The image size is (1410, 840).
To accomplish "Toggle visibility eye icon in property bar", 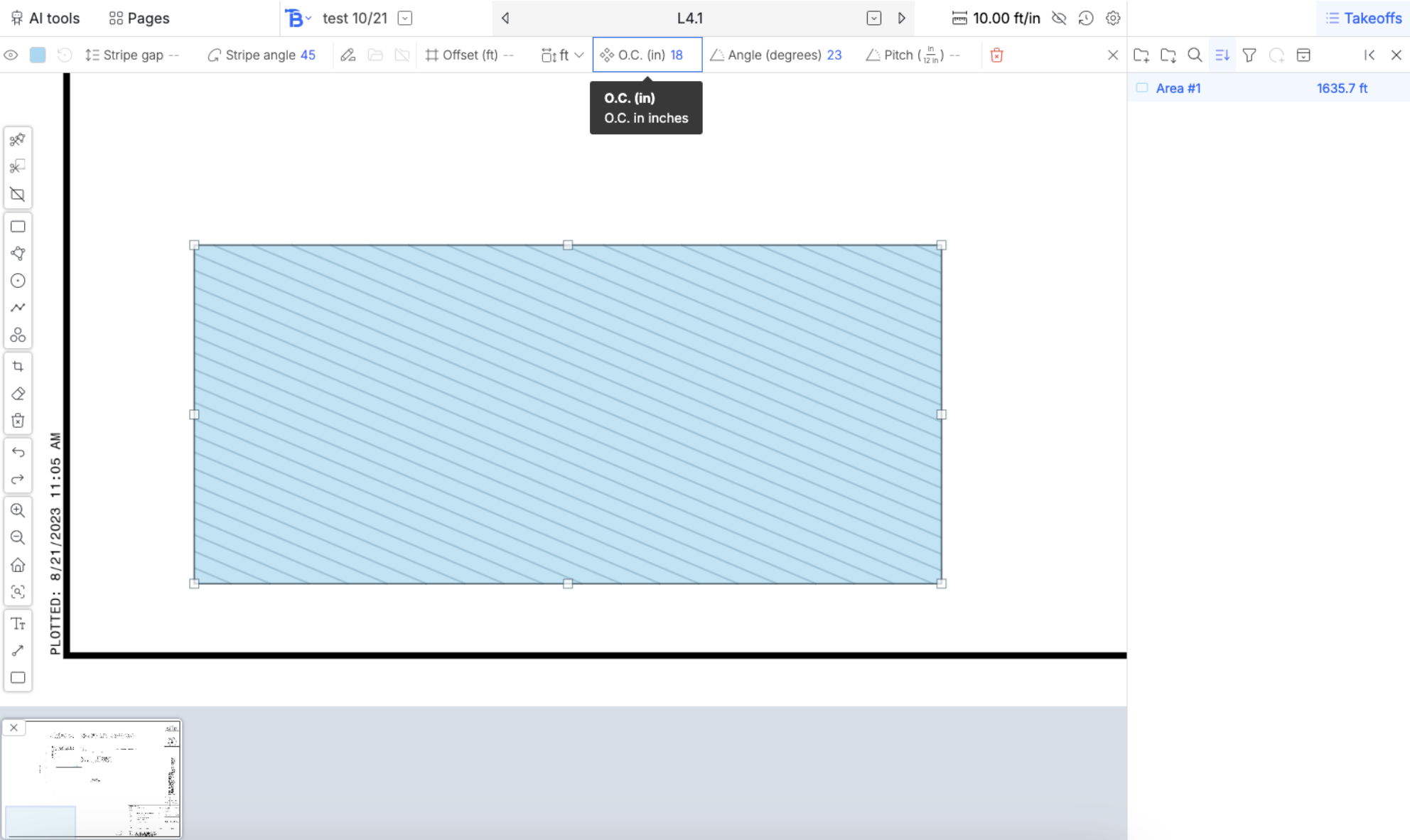I will pos(11,55).
